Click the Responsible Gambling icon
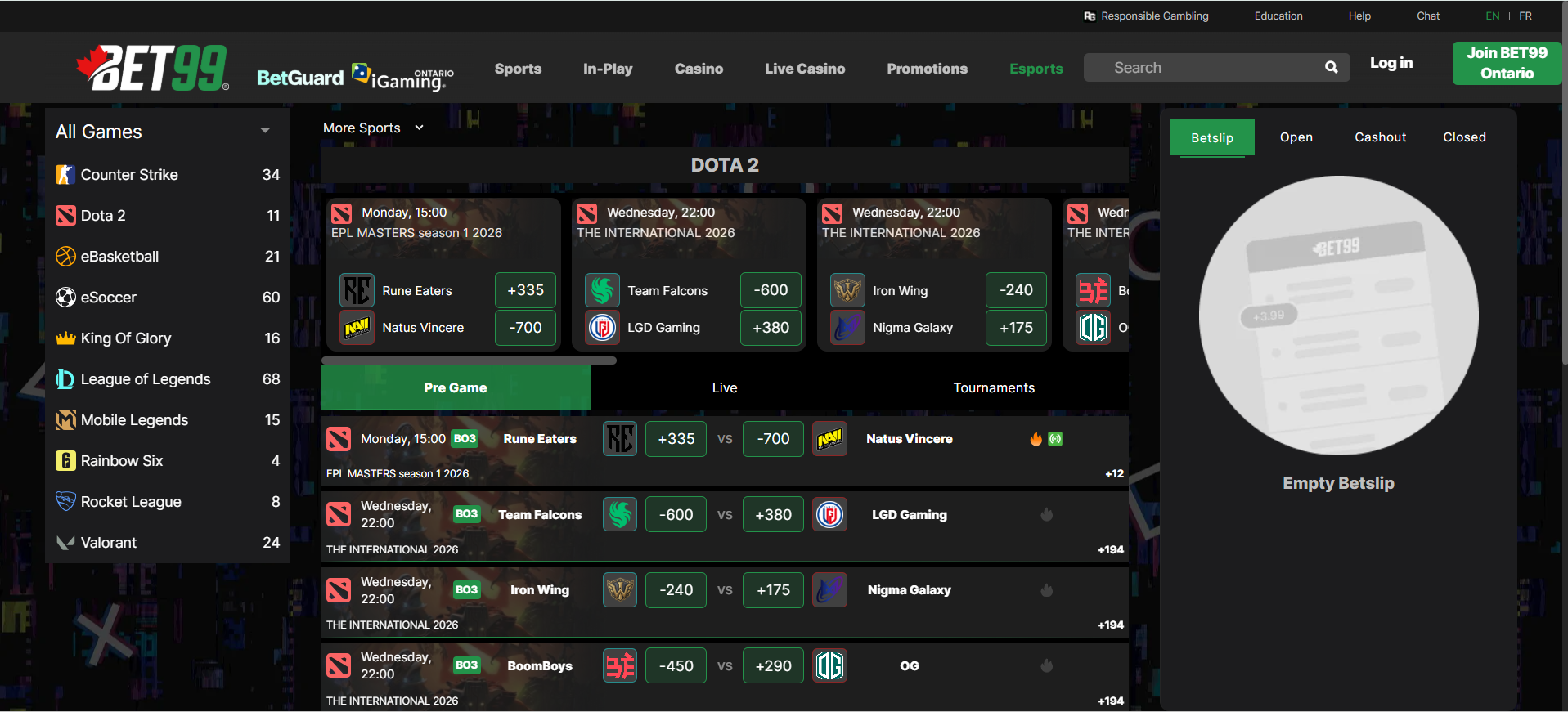This screenshot has height=712, width=1568. pos(1090,16)
